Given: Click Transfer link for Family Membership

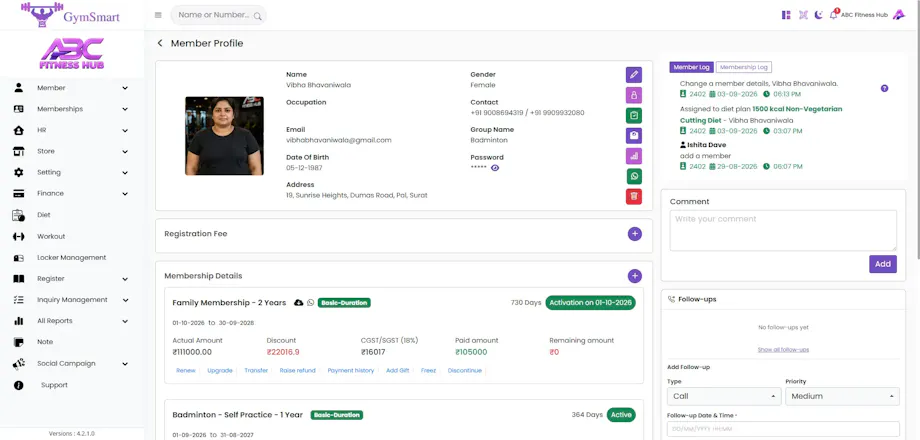Looking at the screenshot, I should point(256,371).
